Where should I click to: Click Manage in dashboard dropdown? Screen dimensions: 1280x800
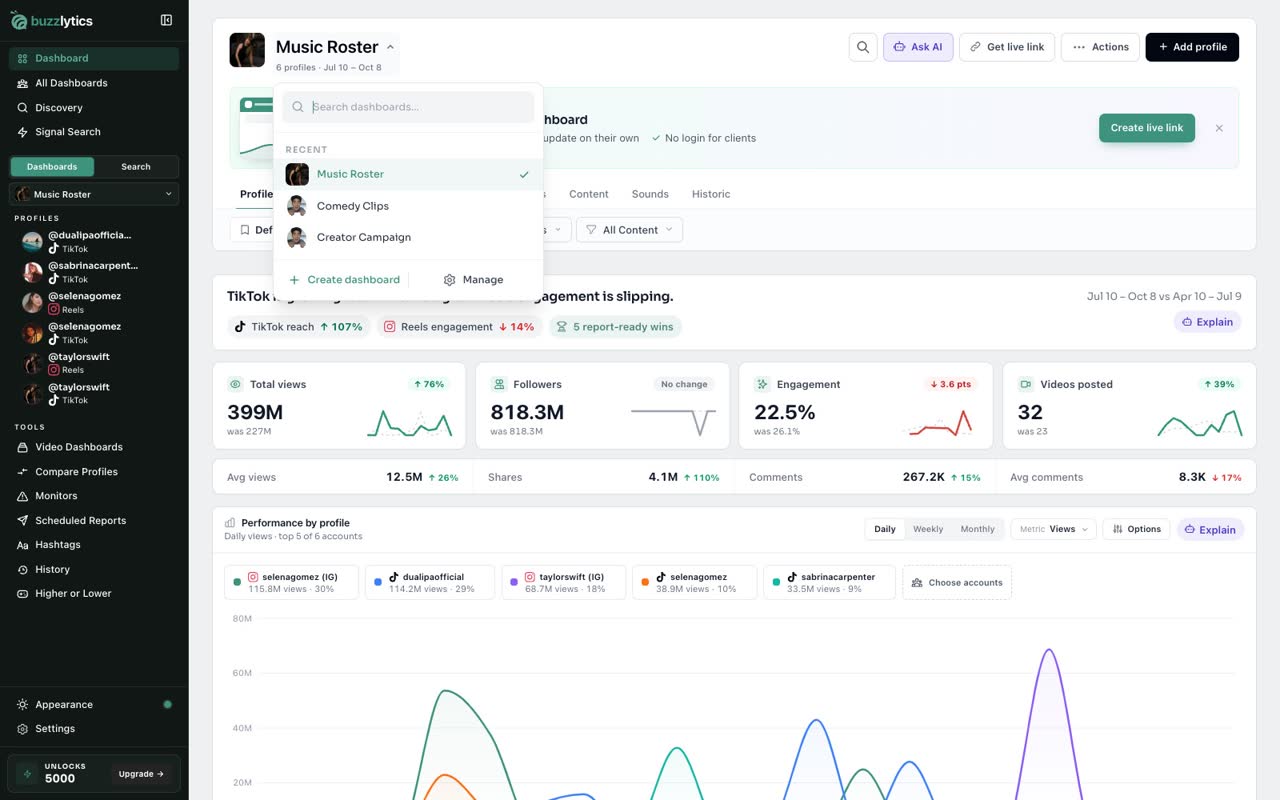tap(473, 280)
